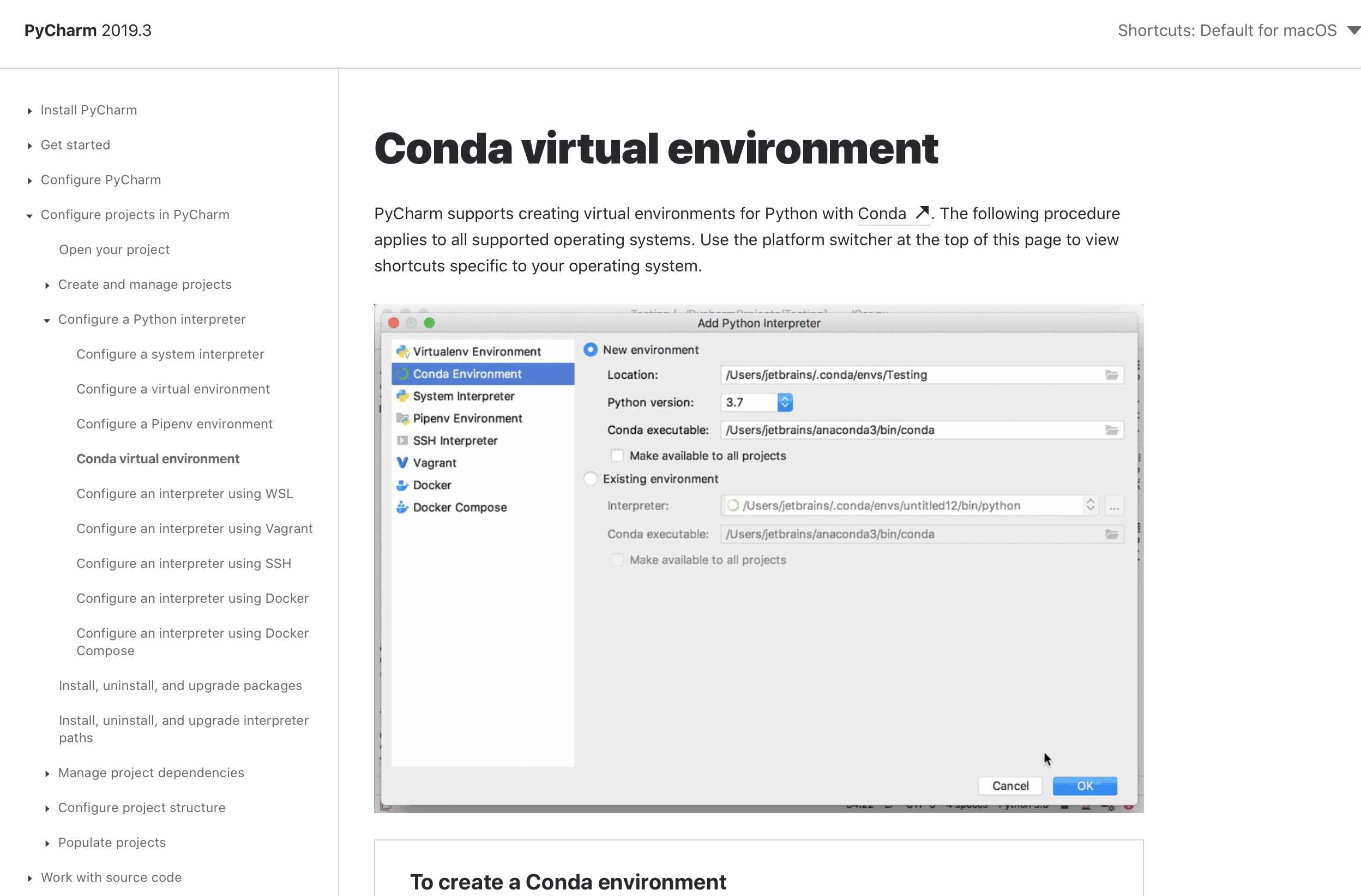The width and height of the screenshot is (1361, 896).
Task: Click the OK button
Action: click(x=1085, y=786)
